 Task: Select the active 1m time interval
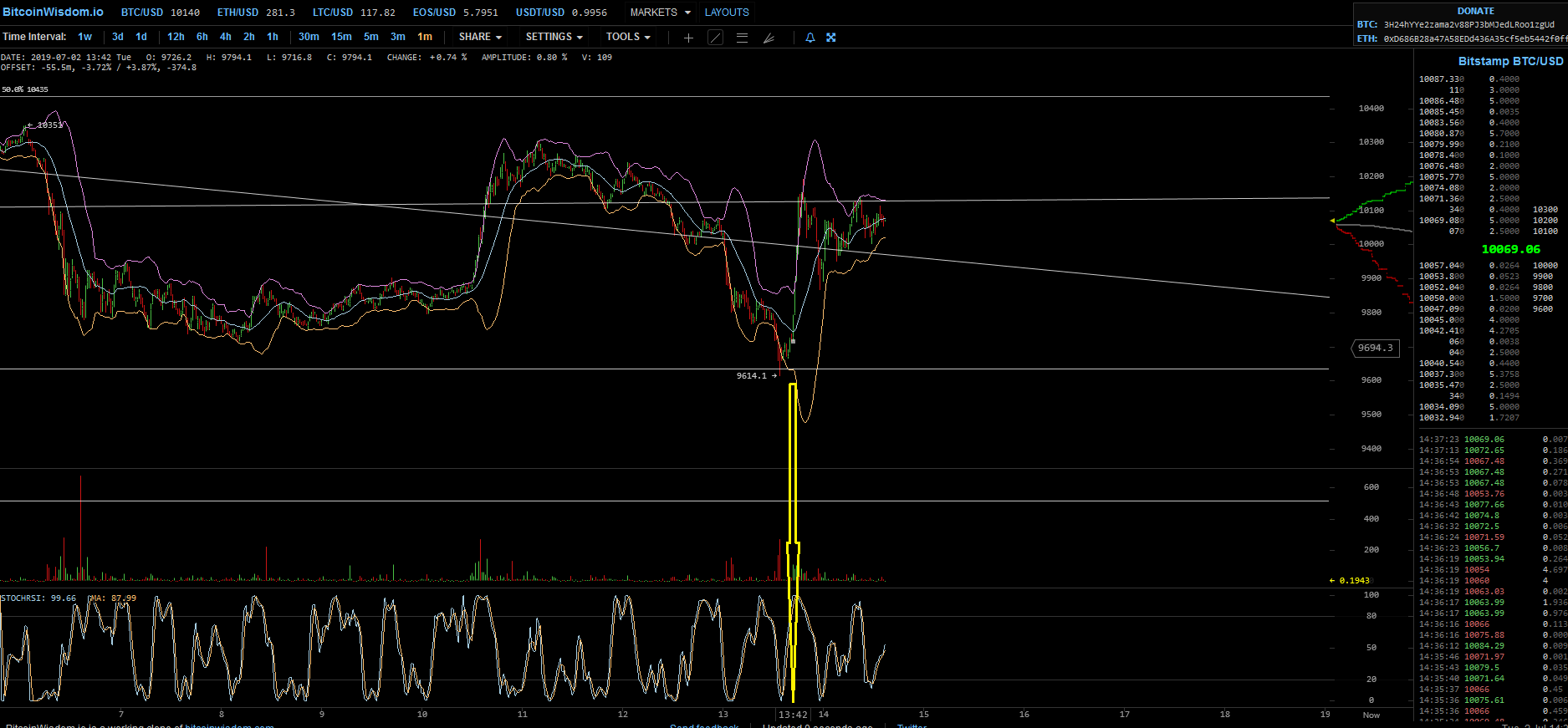(x=425, y=37)
